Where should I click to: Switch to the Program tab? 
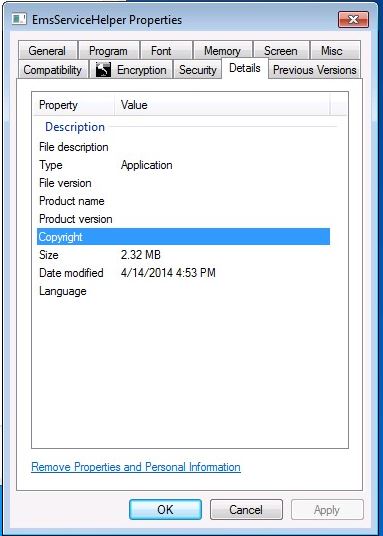click(108, 51)
